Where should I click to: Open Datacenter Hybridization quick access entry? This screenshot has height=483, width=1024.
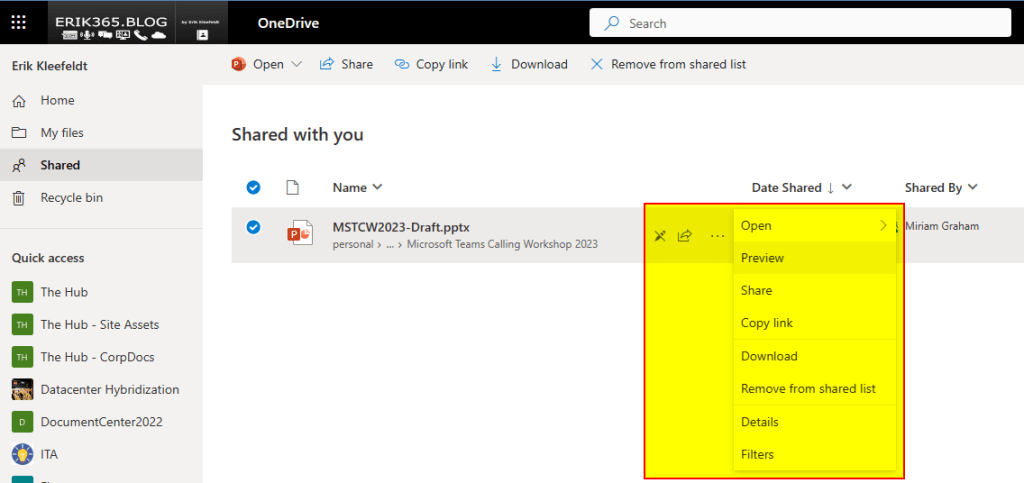click(110, 389)
